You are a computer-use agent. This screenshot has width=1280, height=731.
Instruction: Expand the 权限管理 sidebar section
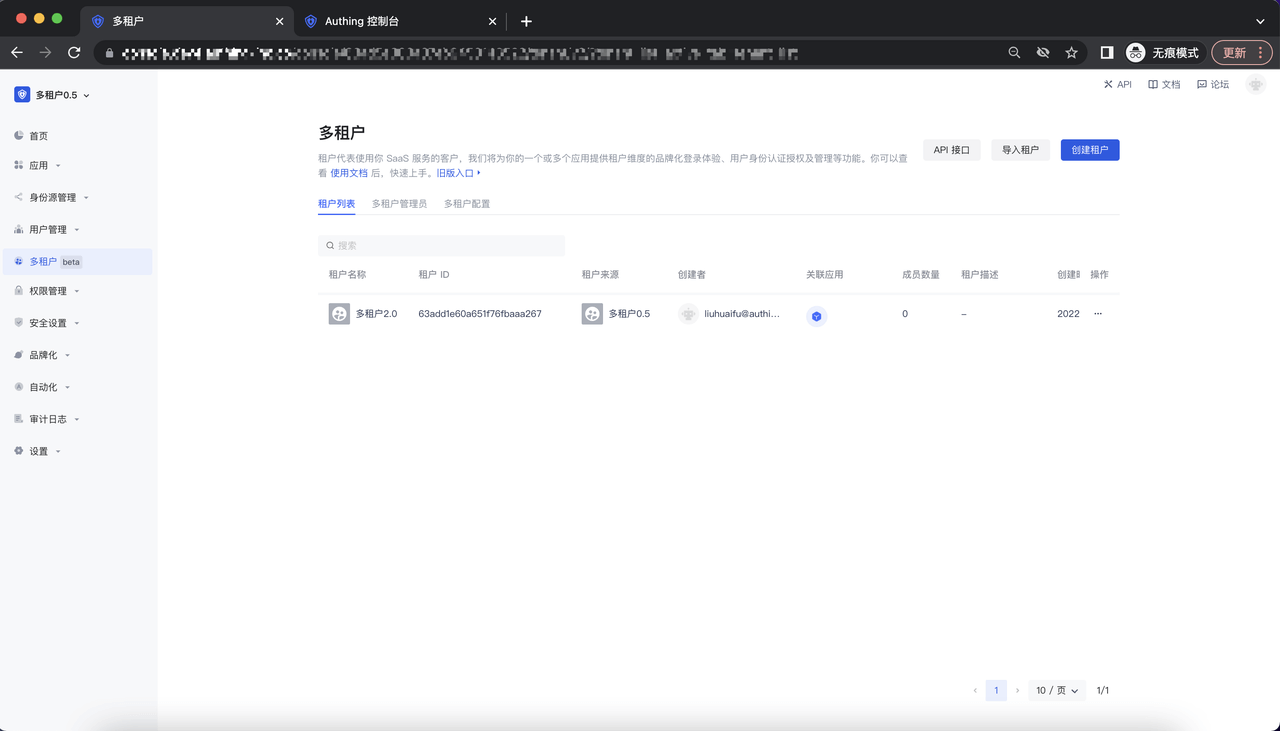[x=48, y=292]
